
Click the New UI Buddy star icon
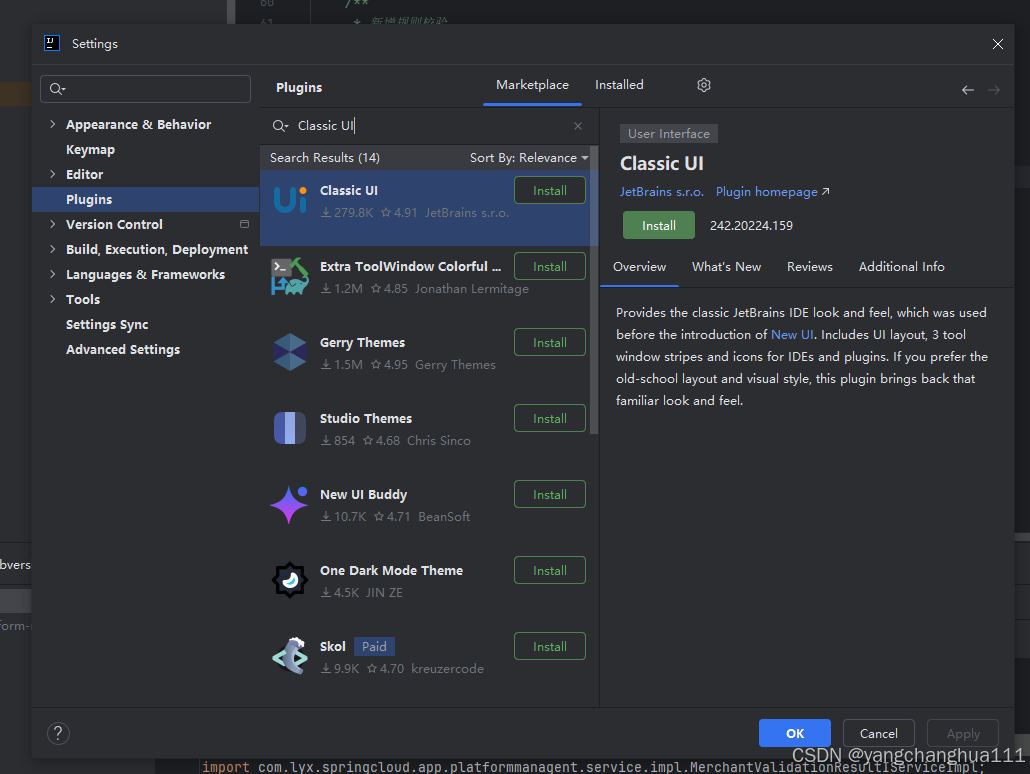(x=290, y=504)
